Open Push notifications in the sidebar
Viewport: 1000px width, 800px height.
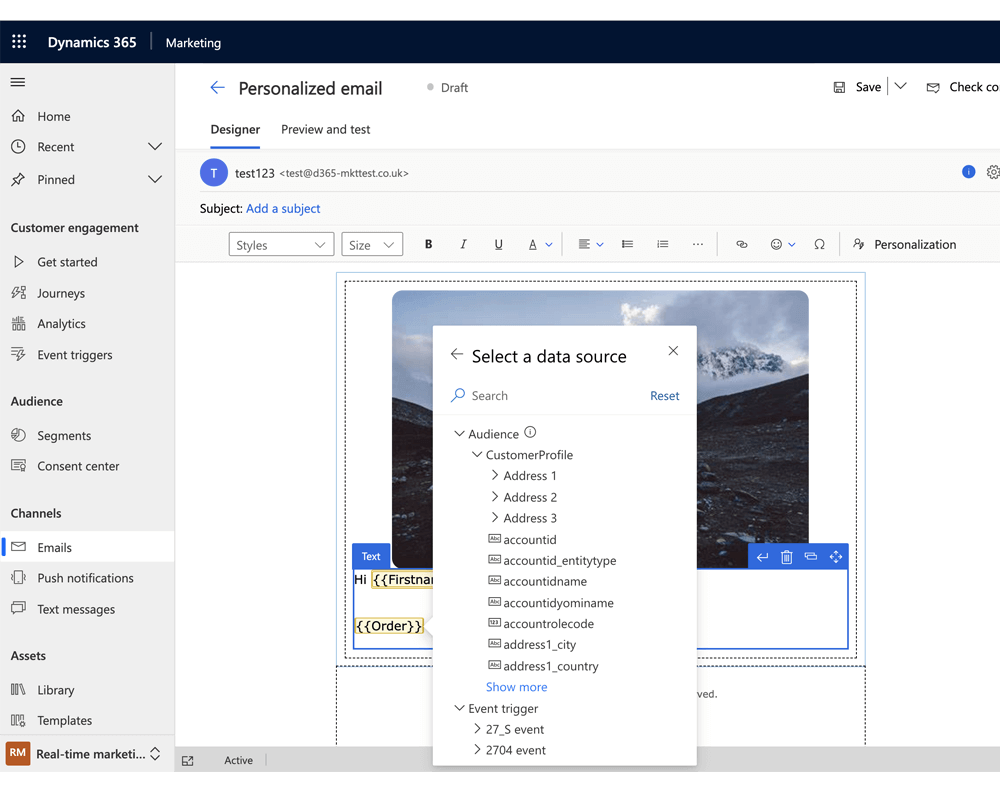click(87, 578)
